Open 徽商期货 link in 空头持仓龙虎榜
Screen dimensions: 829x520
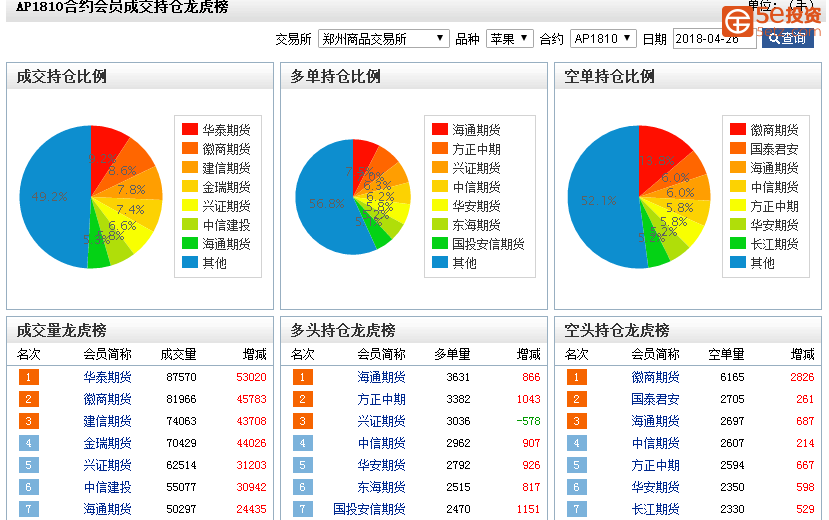(x=655, y=377)
